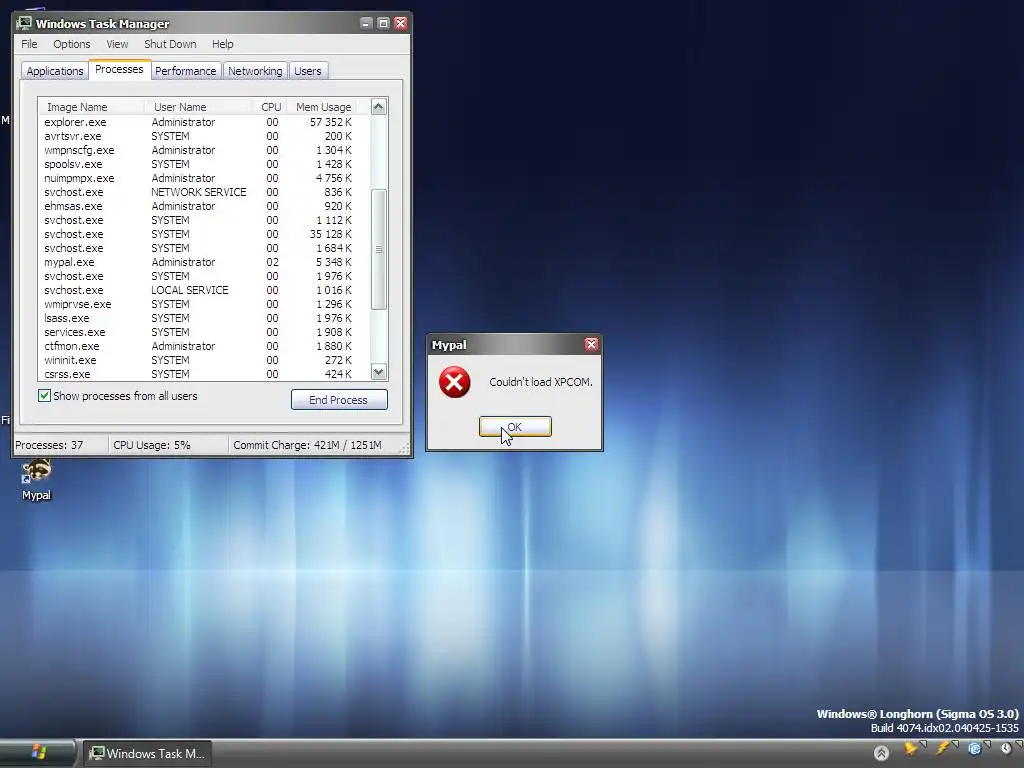Switch to the Applications tab
Viewport: 1024px width, 768px height.
55,71
